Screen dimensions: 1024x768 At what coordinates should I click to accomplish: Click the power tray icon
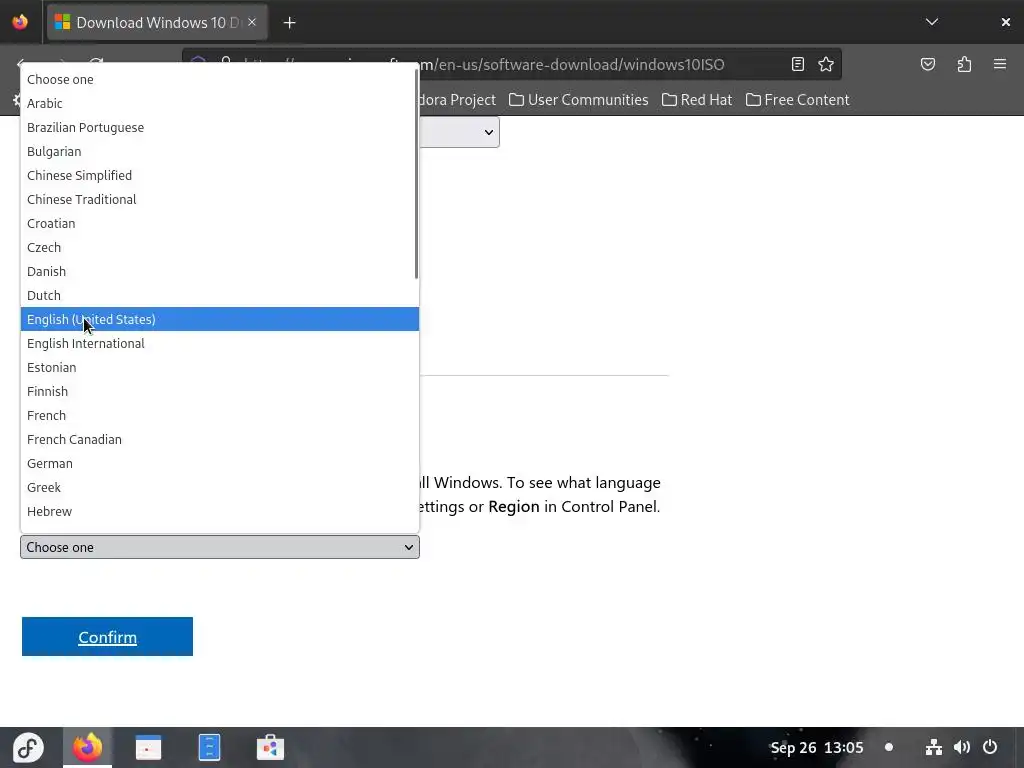[990, 747]
